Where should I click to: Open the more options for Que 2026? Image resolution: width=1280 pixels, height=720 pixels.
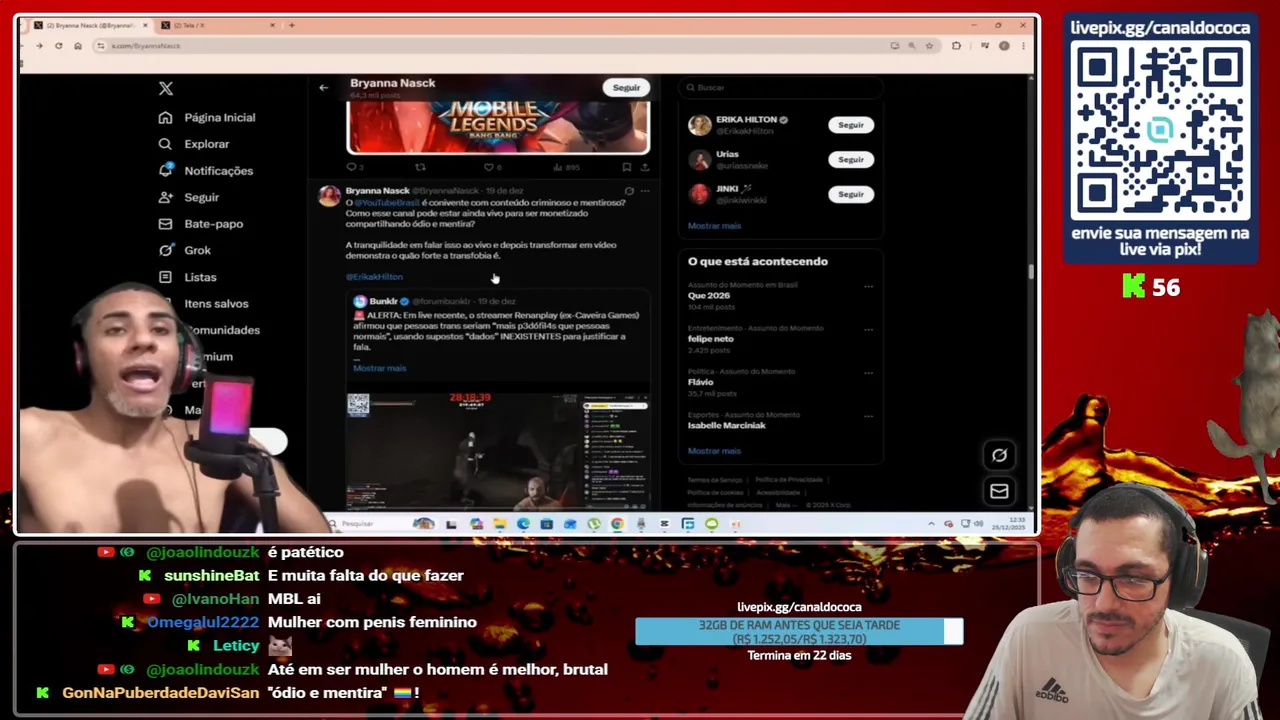point(868,286)
